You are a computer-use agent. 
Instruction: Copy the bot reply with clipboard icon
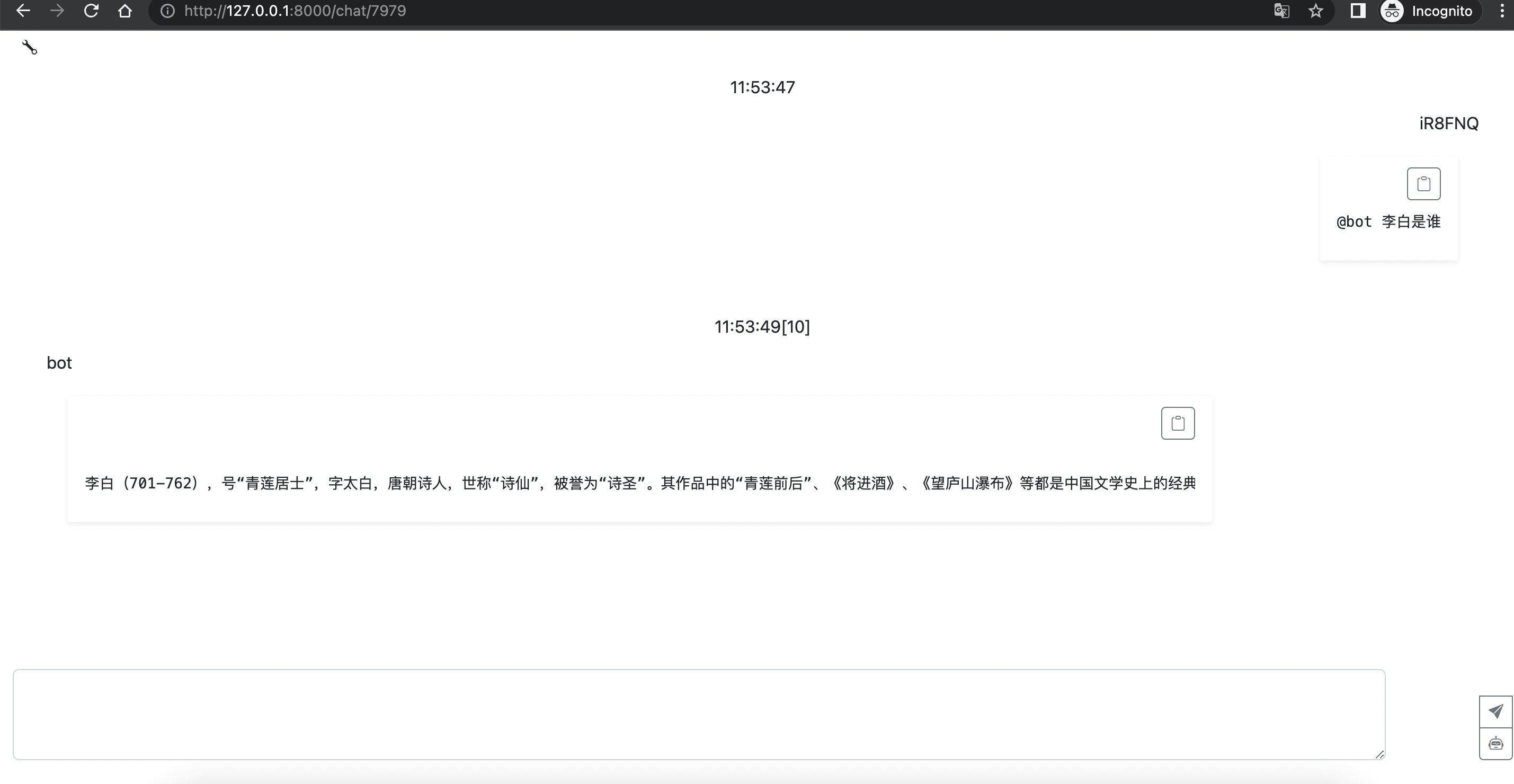[x=1177, y=423]
